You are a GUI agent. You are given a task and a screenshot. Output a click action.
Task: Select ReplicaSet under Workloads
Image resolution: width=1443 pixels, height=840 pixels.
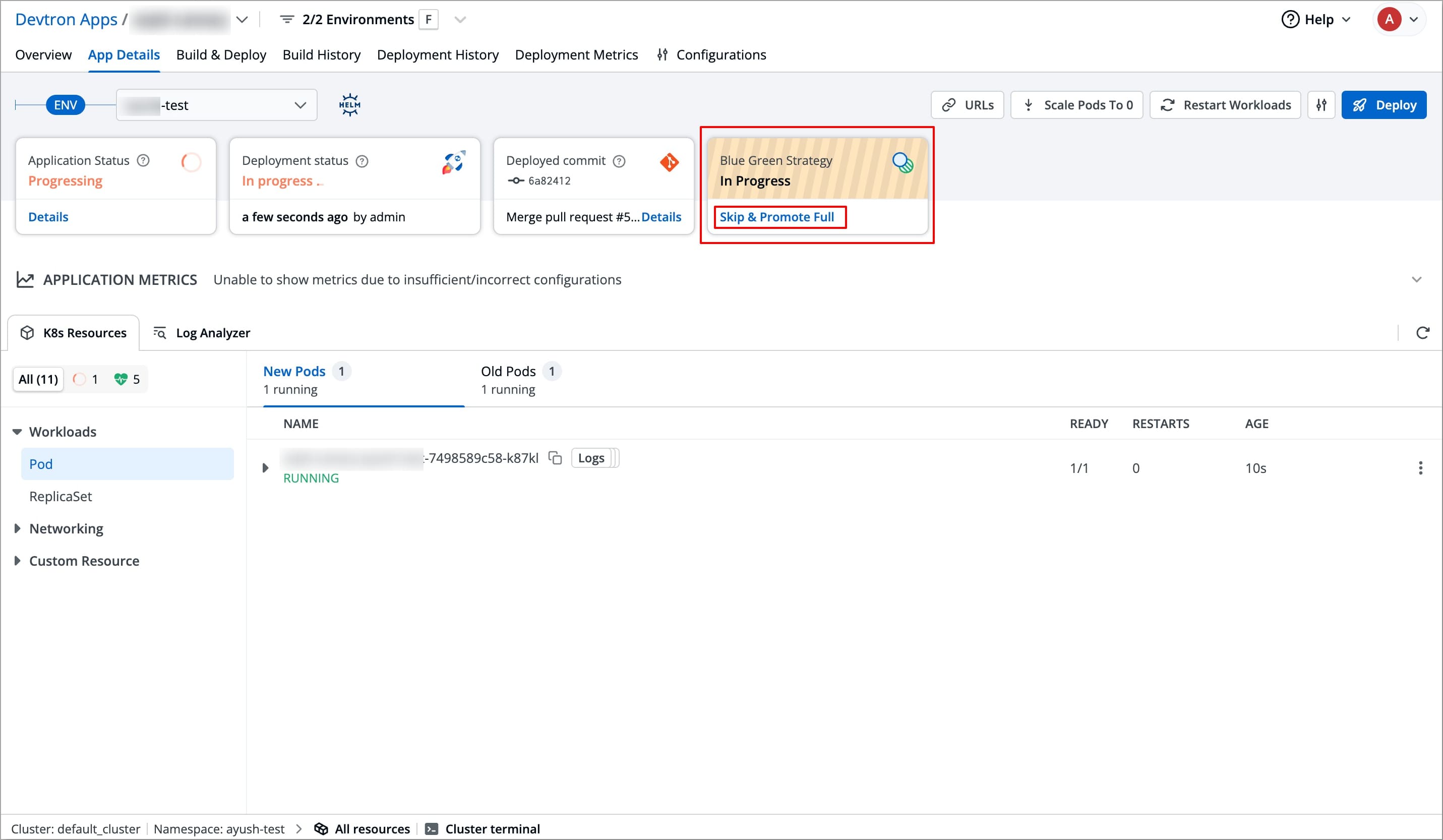click(61, 497)
